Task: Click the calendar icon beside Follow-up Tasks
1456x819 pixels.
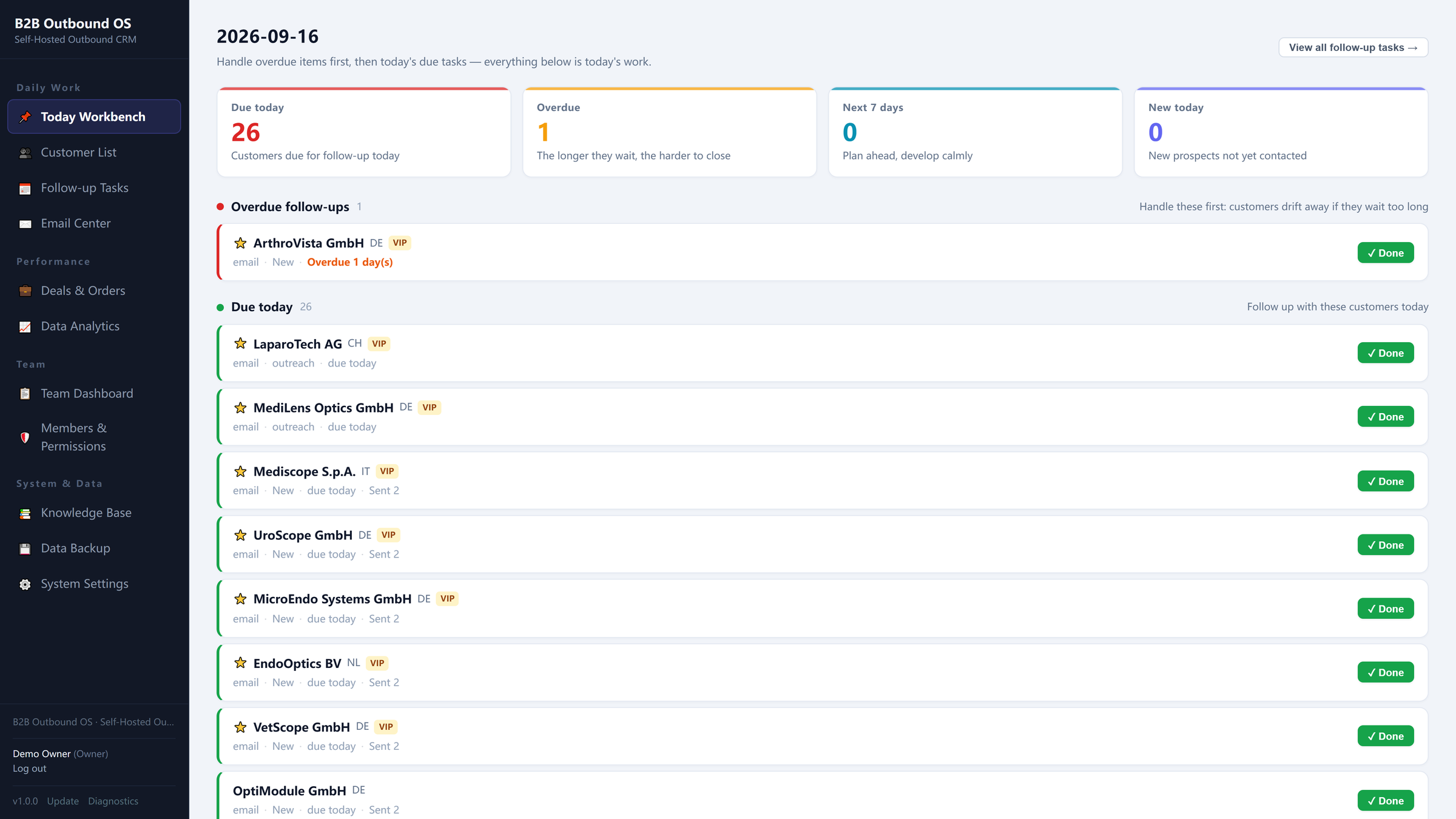Action: [25, 189]
